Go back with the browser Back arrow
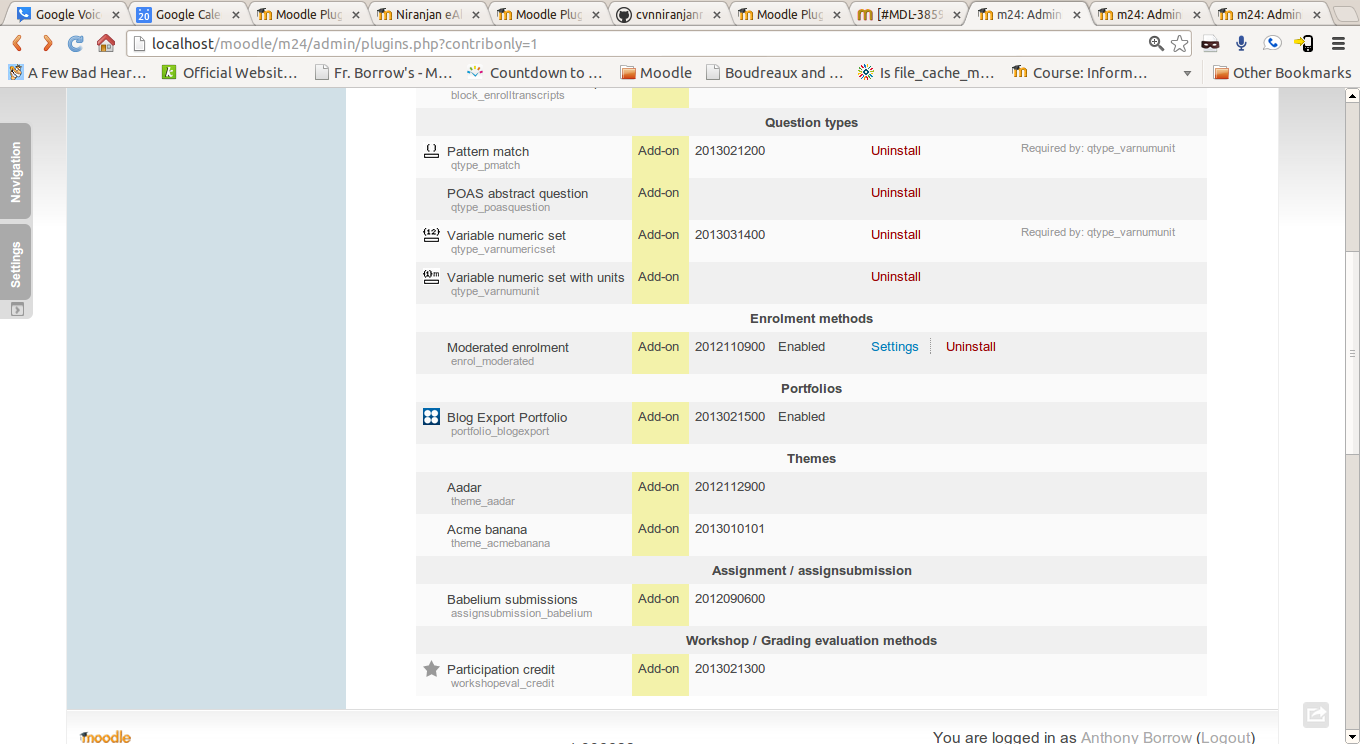 [x=17, y=44]
